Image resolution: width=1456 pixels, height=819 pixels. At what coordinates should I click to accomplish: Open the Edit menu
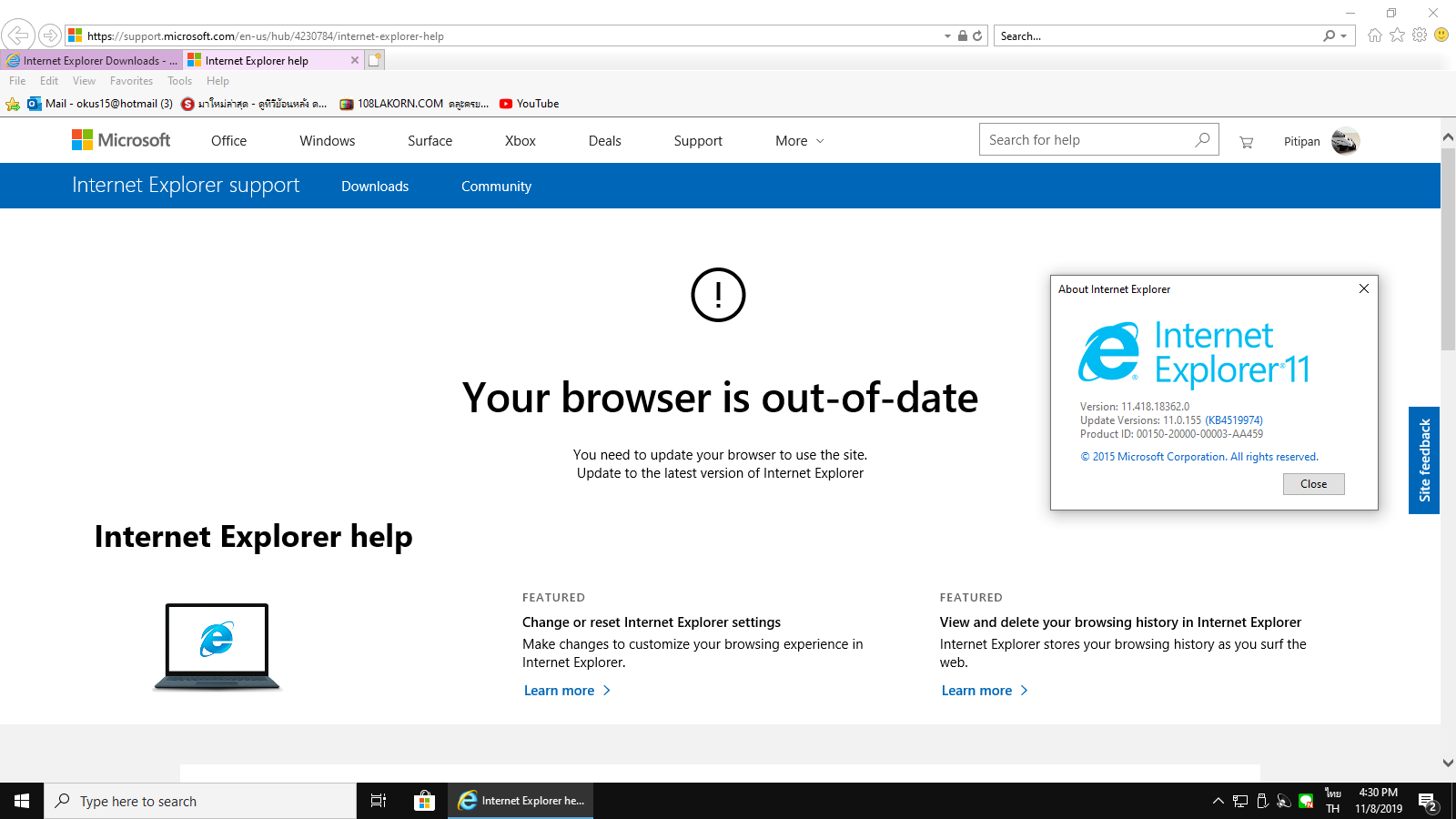49,81
